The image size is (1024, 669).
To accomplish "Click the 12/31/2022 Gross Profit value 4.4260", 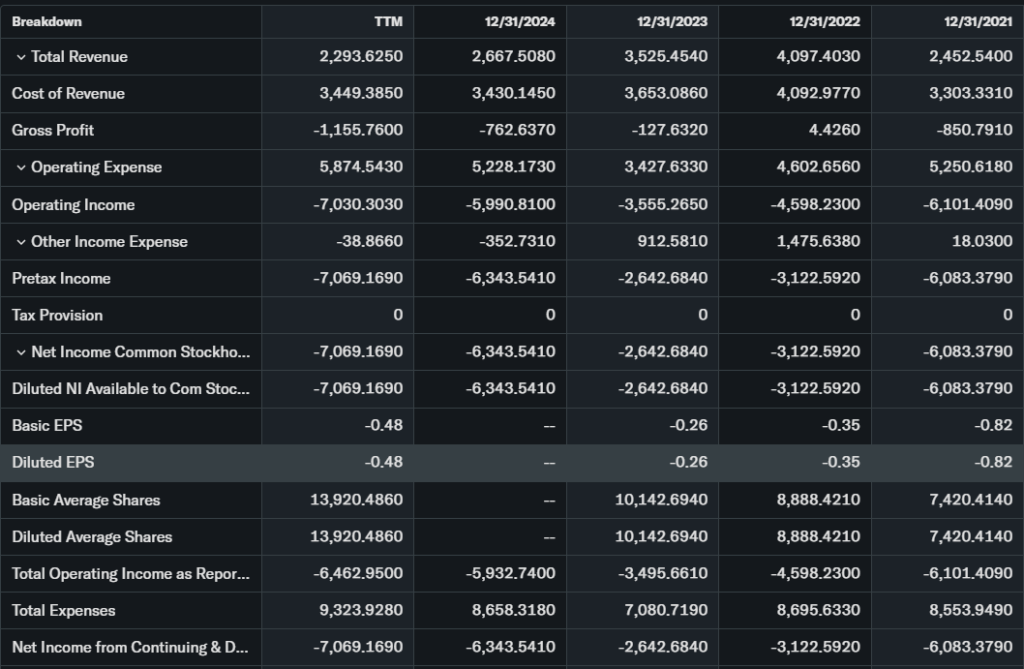I will click(838, 131).
